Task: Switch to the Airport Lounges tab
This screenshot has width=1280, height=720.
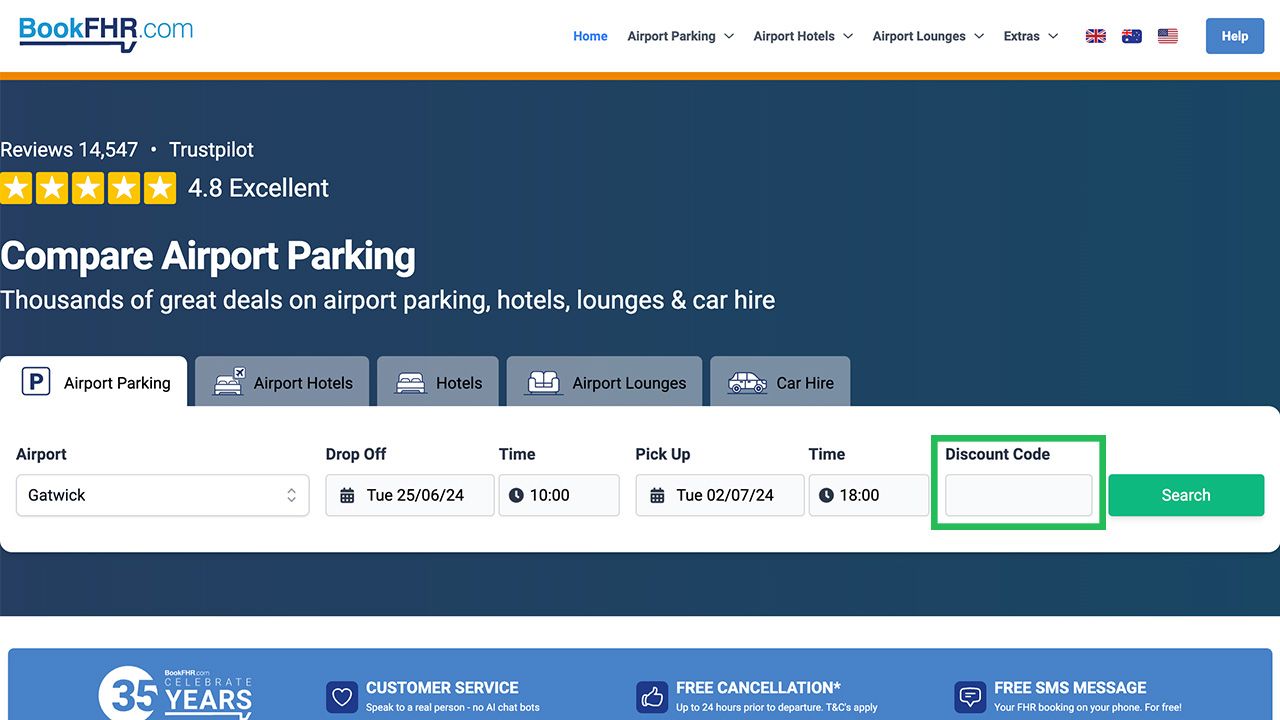Action: [604, 382]
